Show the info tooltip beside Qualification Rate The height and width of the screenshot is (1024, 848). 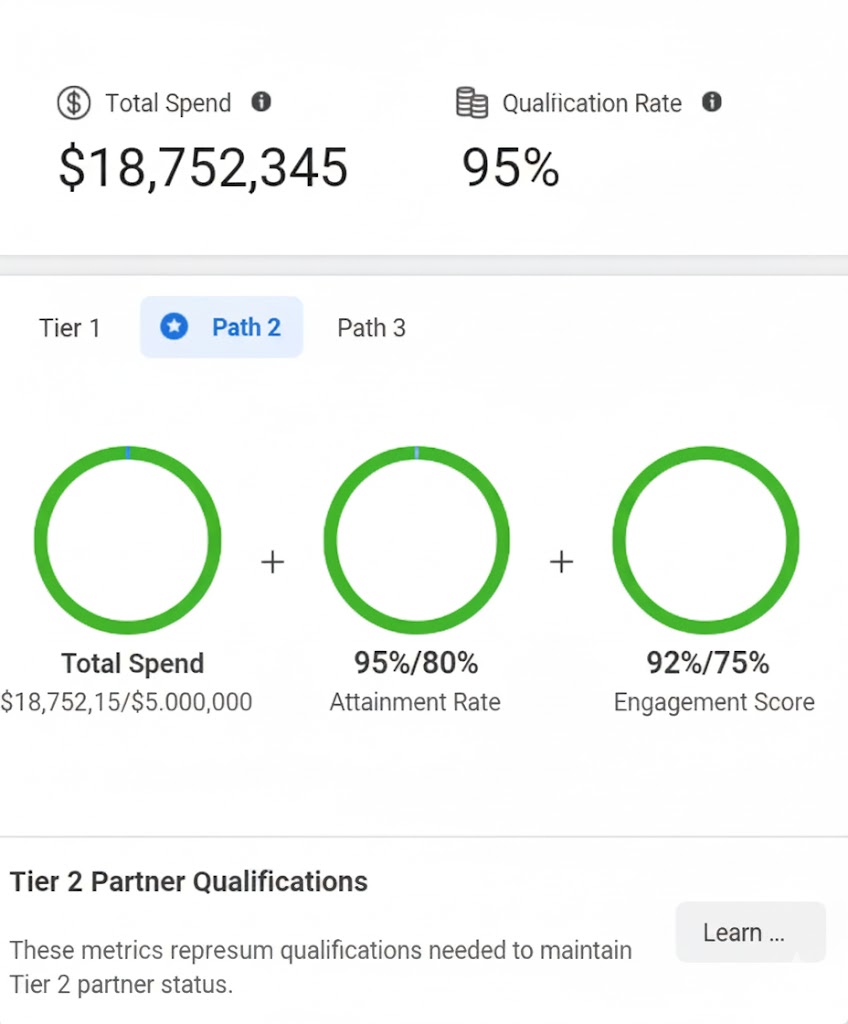click(x=711, y=102)
